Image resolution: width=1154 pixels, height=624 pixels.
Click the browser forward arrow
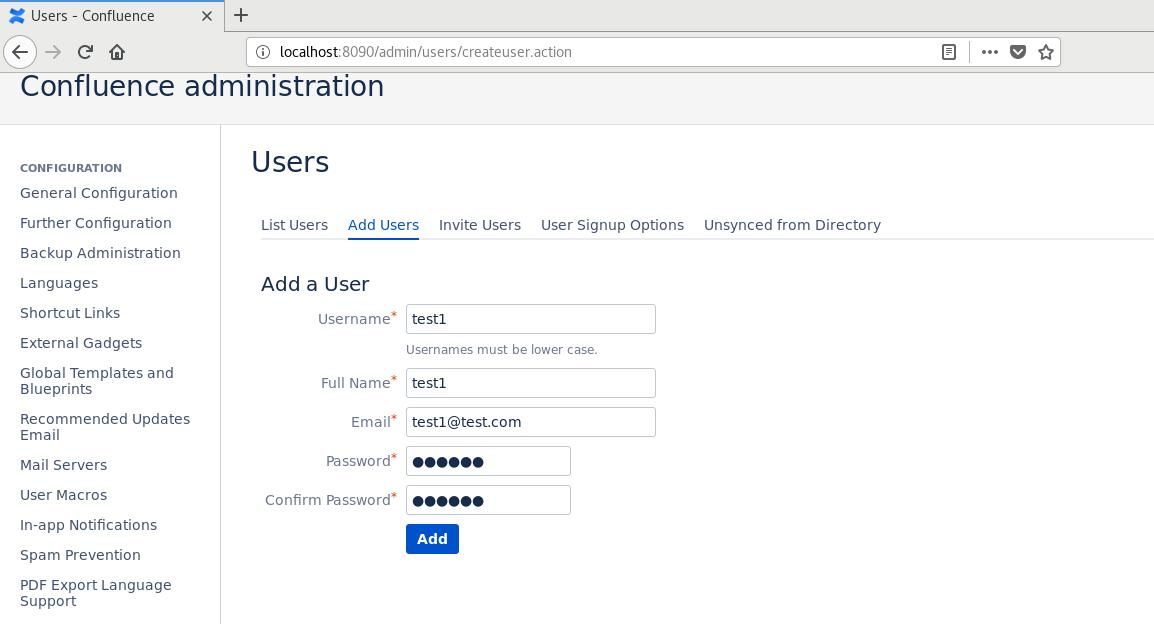pos(53,52)
